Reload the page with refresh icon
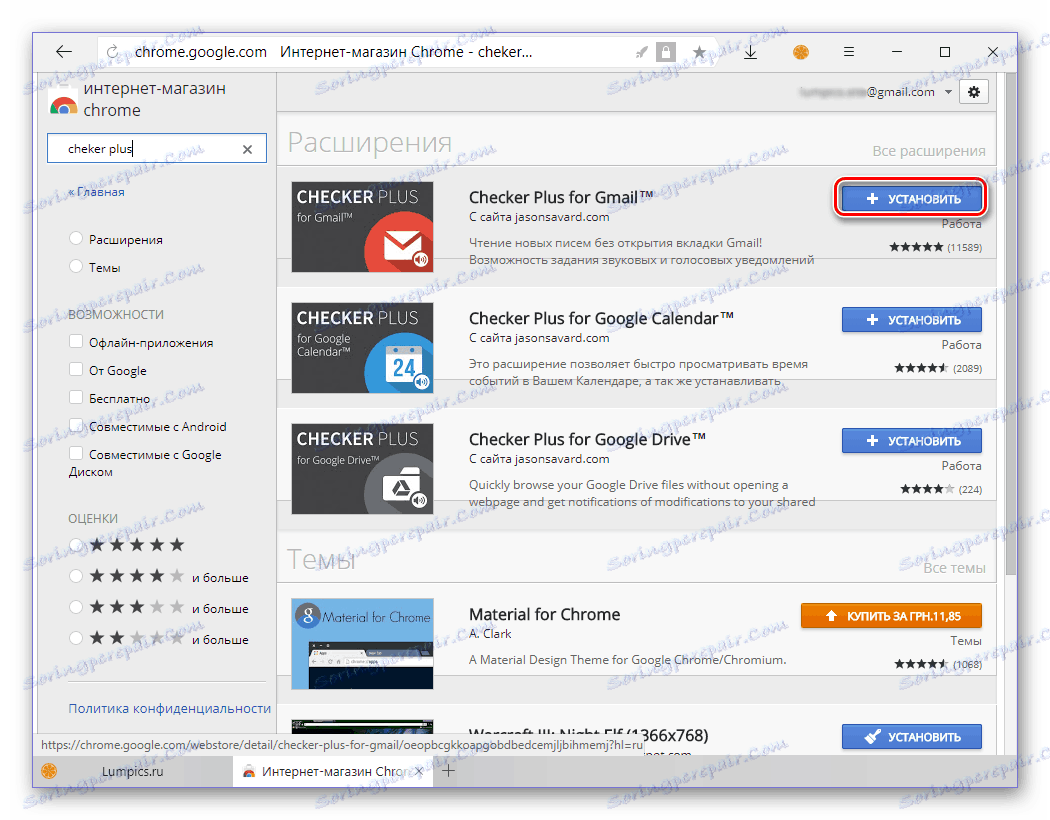The width and height of the screenshot is (1050, 820). point(112,52)
